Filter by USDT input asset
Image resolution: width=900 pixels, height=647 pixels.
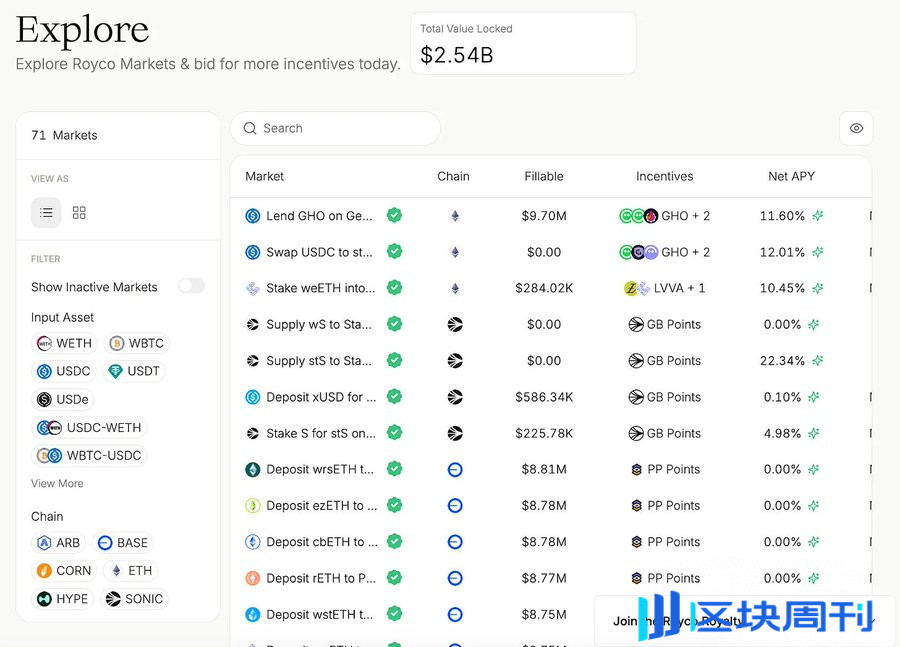134,371
